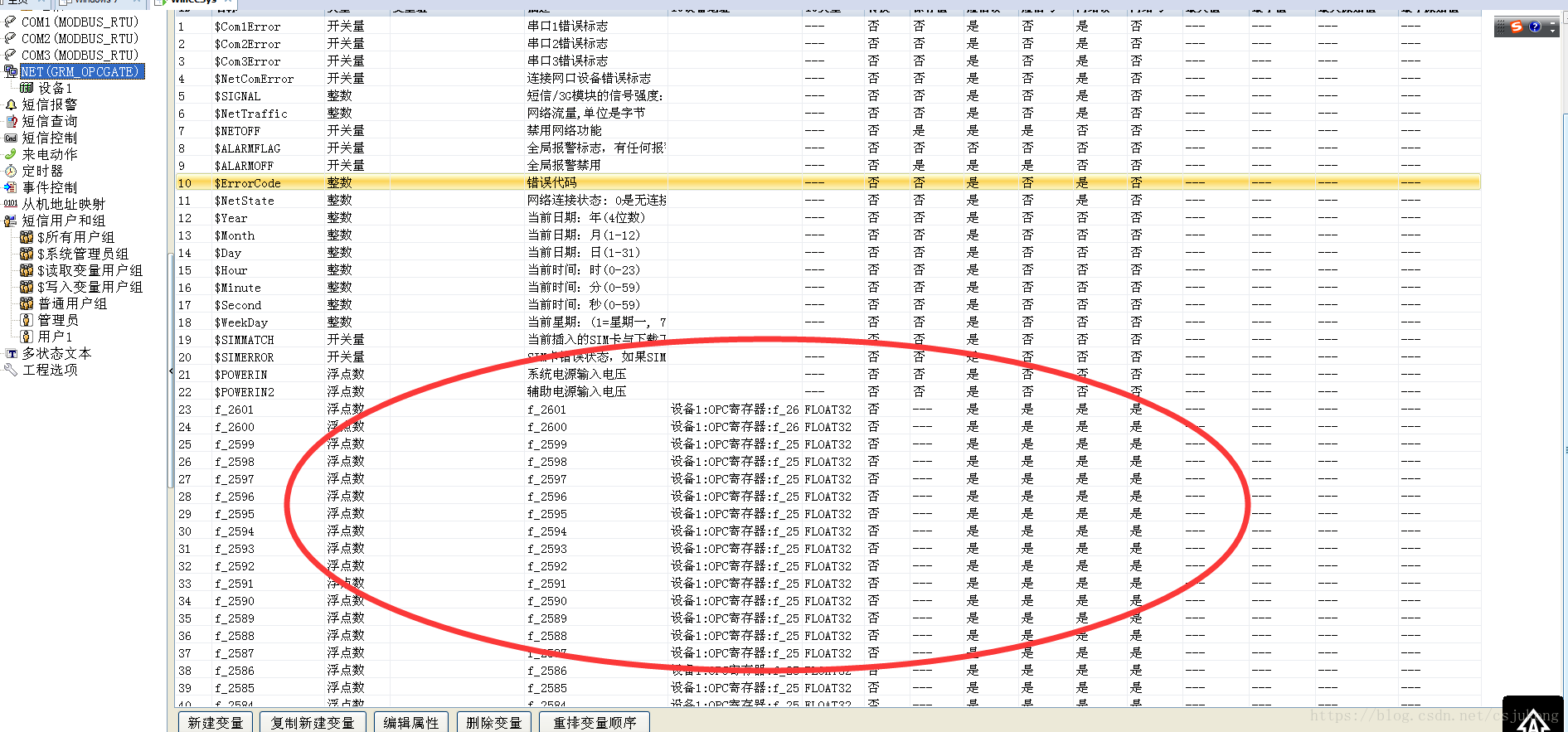Click the Sogou input method S icon
The image size is (1568, 732).
pyautogui.click(x=1517, y=27)
